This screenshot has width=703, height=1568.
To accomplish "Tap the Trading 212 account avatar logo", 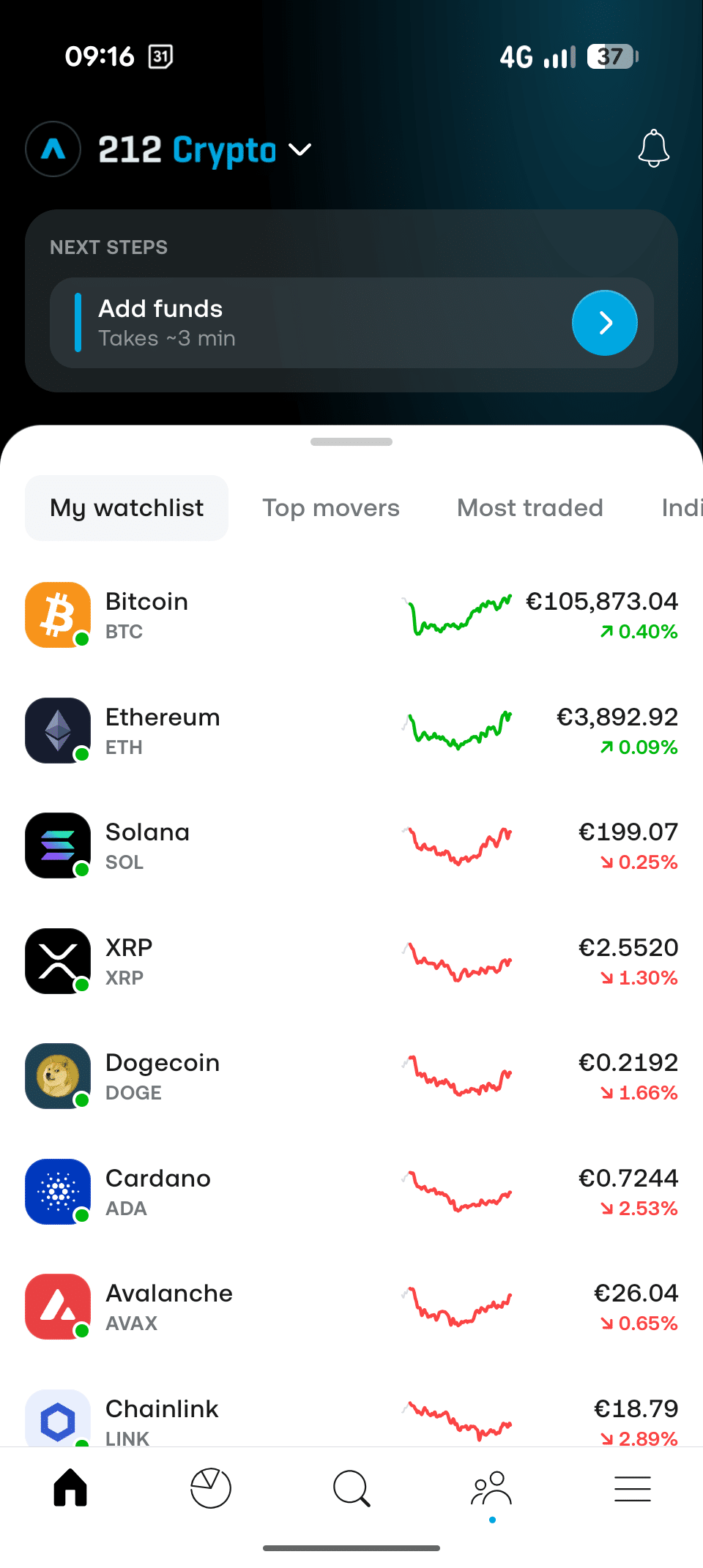I will point(53,149).
